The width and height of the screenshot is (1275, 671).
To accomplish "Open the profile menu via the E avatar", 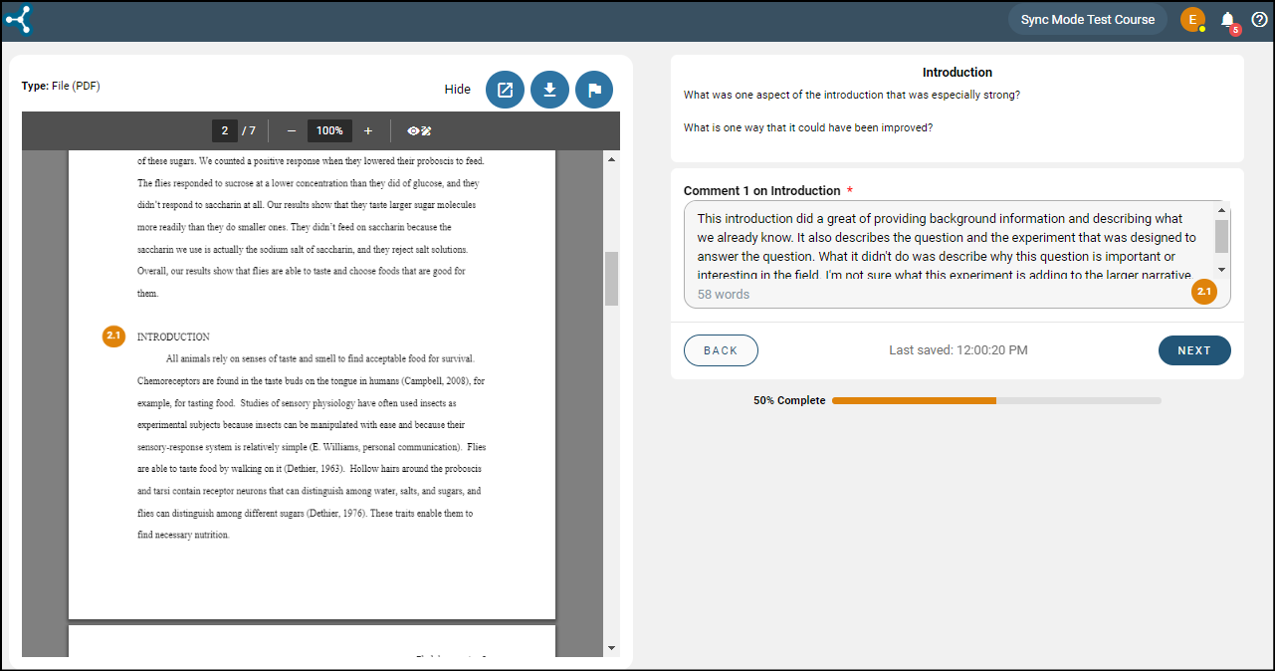I will 1192,19.
